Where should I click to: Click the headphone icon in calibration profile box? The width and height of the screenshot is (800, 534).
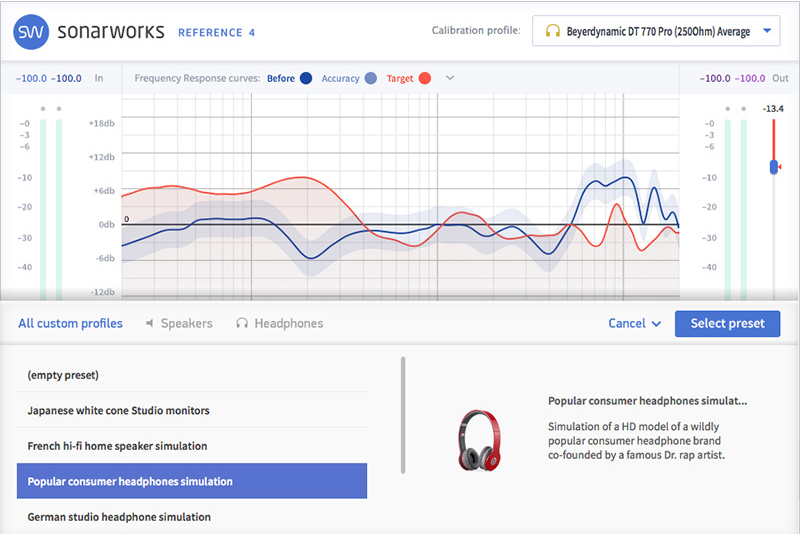552,31
